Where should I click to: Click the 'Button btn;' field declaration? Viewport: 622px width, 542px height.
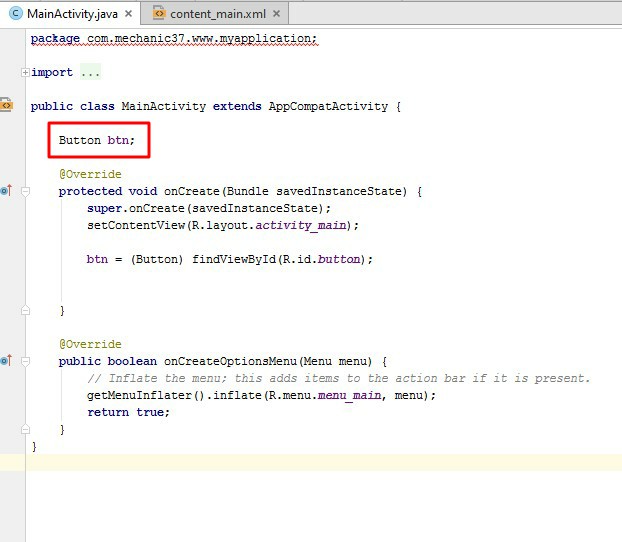click(x=97, y=140)
